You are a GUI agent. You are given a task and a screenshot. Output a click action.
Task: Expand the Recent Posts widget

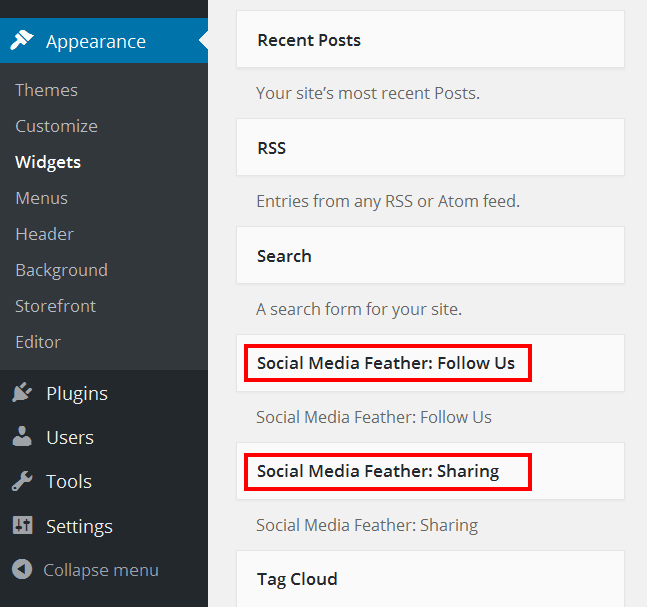click(430, 40)
